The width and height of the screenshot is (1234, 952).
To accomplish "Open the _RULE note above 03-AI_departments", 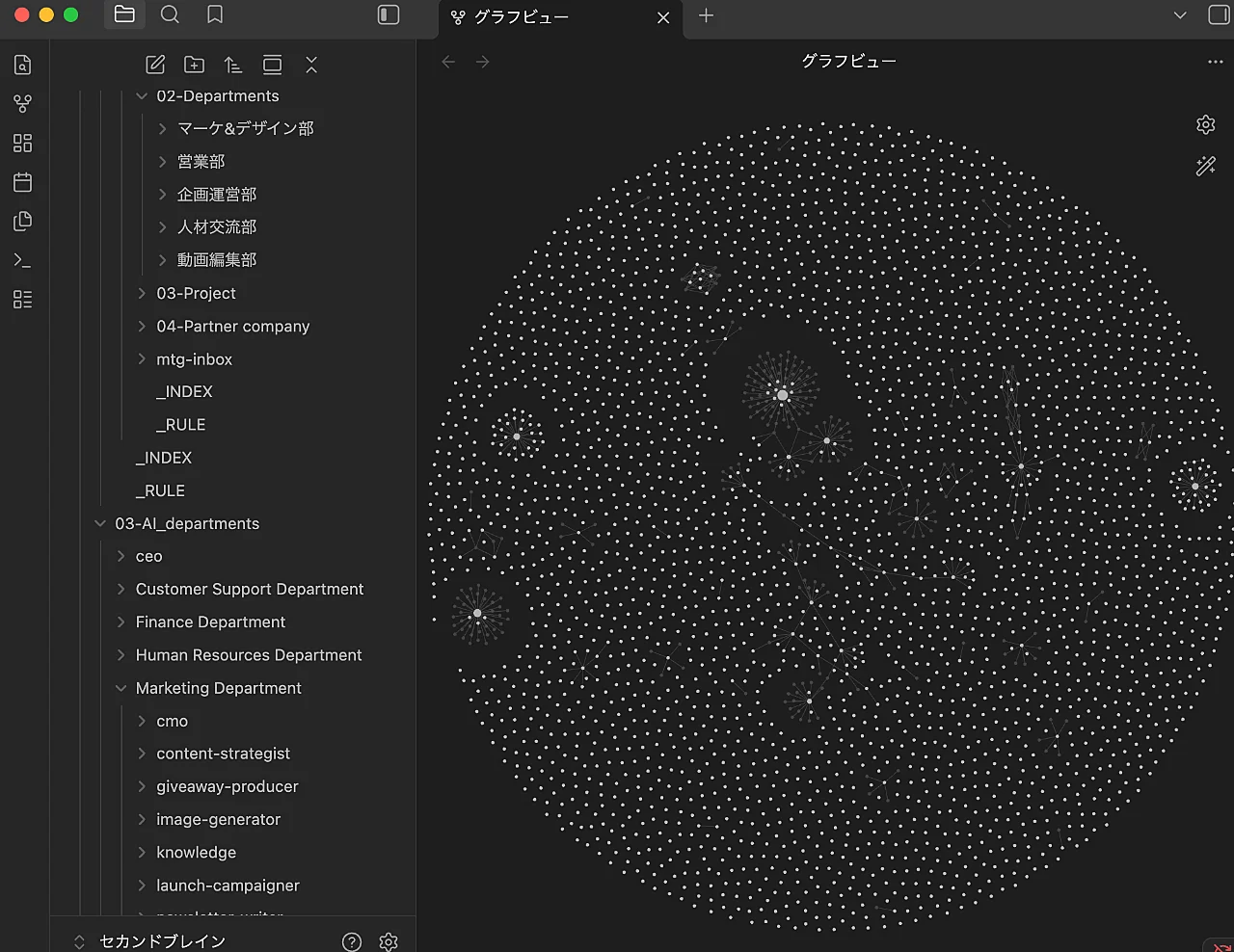I will click(160, 490).
